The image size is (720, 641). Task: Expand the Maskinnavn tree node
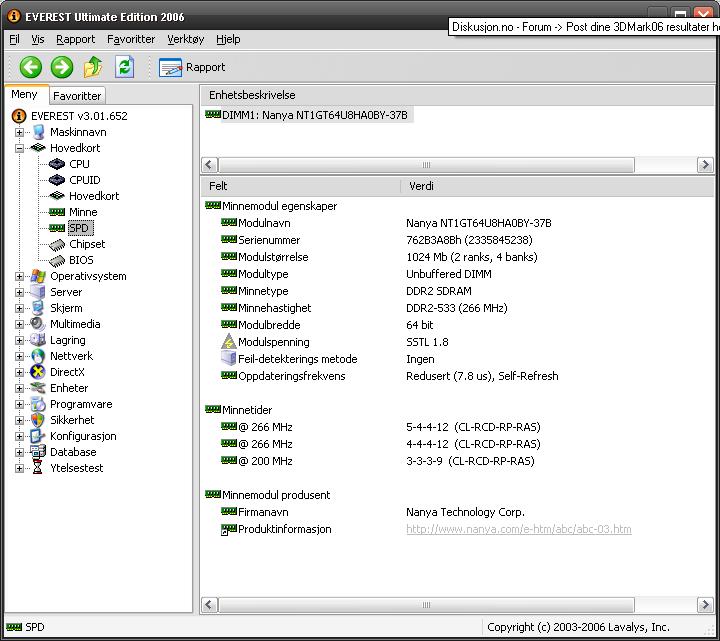19,132
